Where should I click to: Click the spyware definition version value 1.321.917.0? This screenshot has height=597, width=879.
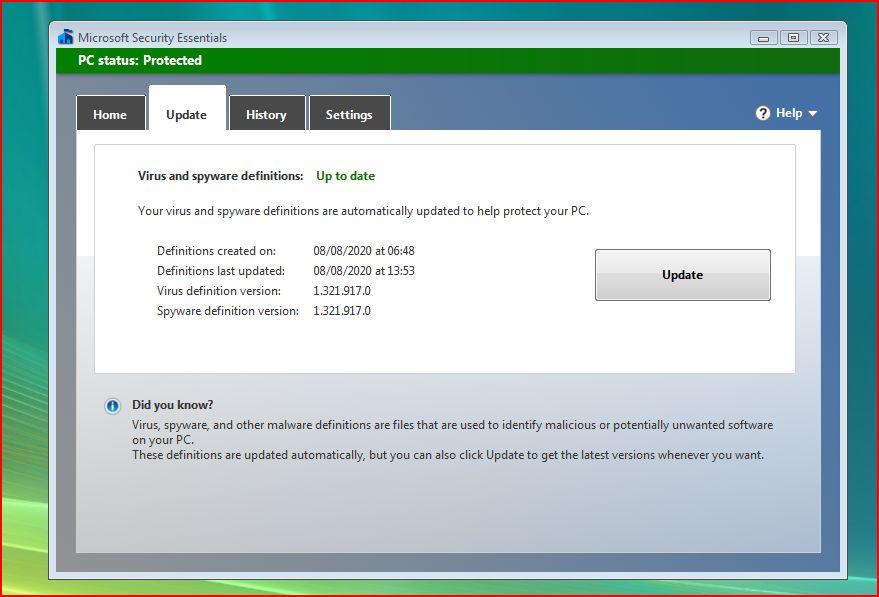(342, 311)
